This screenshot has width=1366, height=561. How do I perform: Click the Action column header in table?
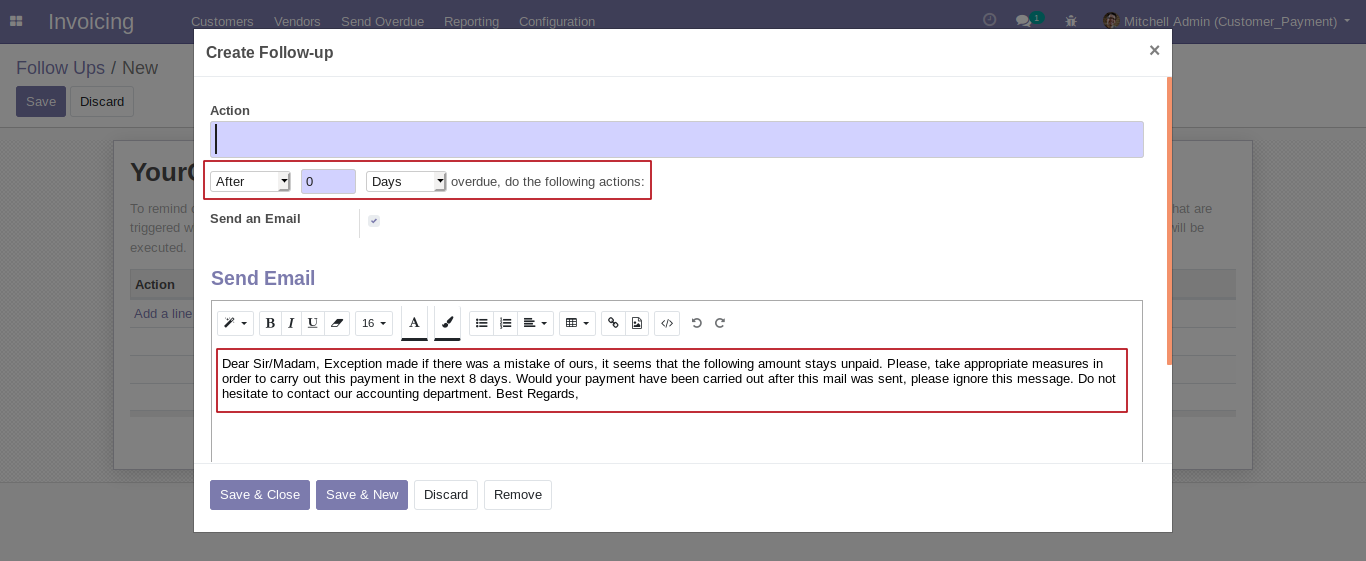[155, 285]
